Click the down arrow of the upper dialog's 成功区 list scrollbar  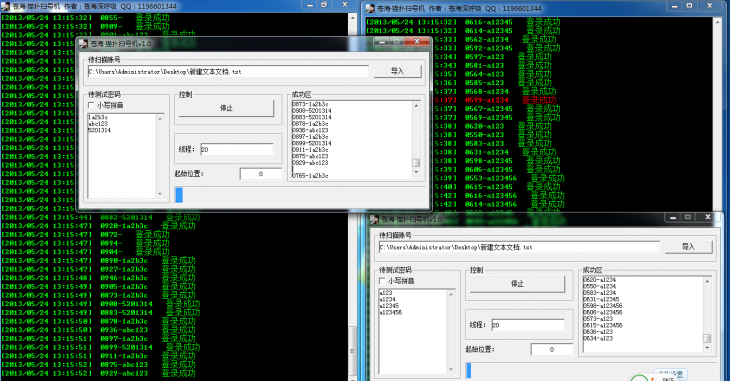click(x=416, y=172)
